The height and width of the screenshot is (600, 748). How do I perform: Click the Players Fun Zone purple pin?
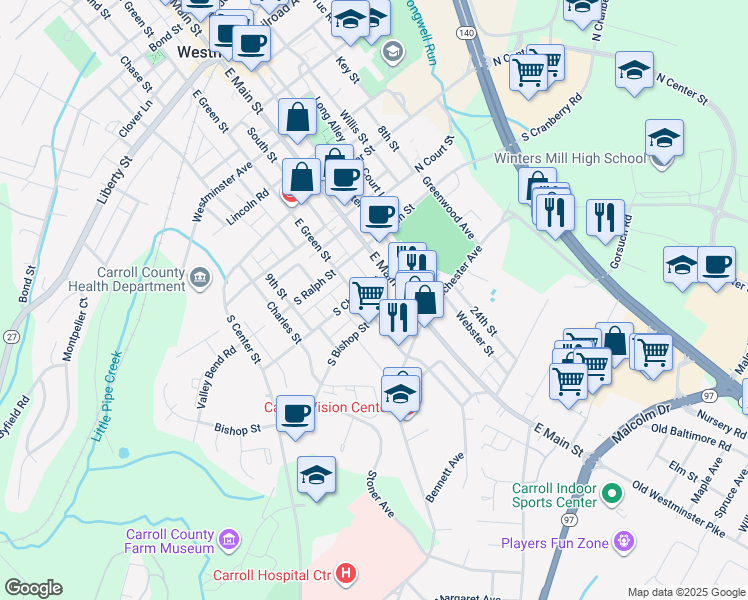625,543
